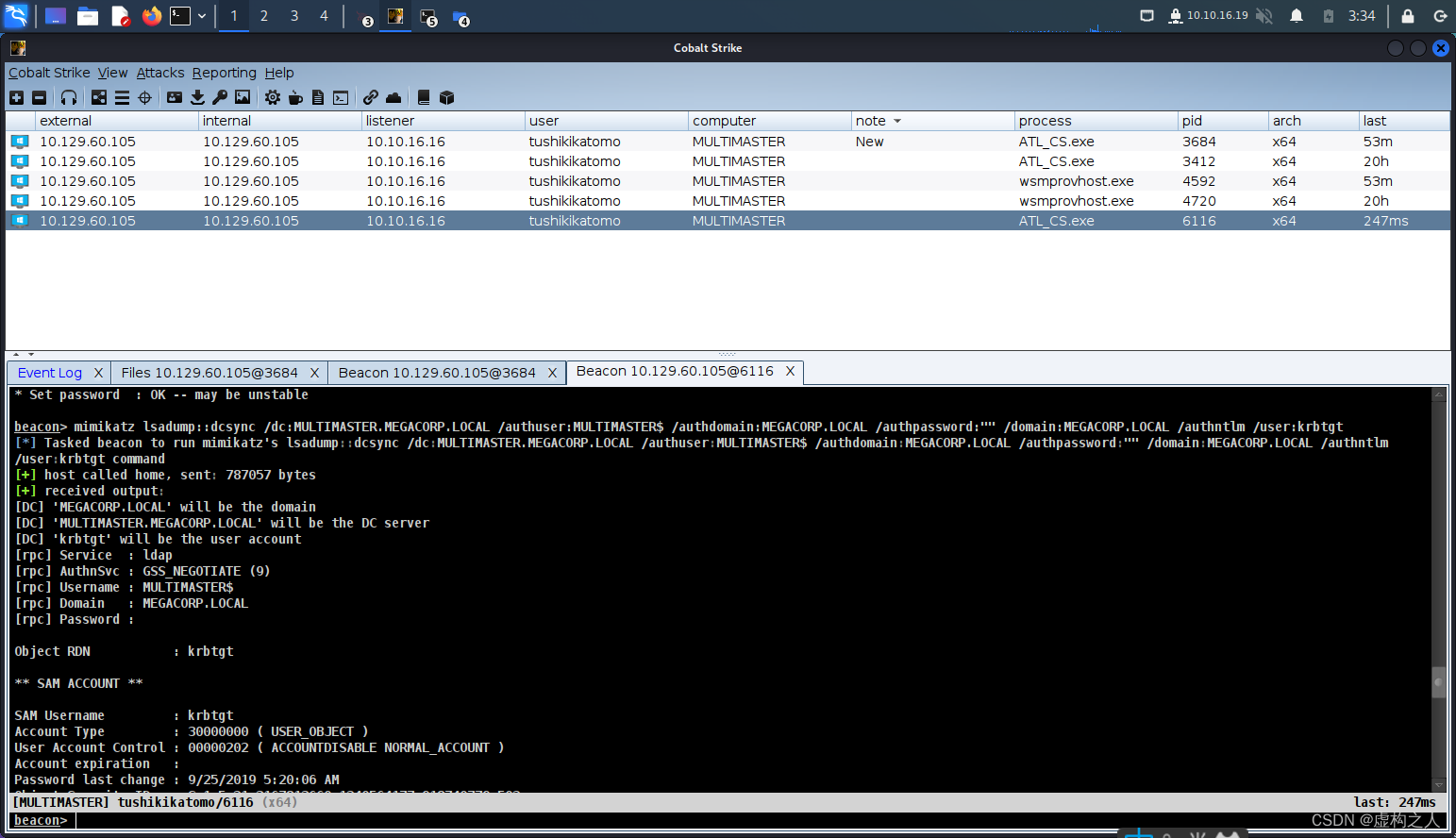Open Listeners via headphones icon
1456x838 pixels.
(x=69, y=97)
